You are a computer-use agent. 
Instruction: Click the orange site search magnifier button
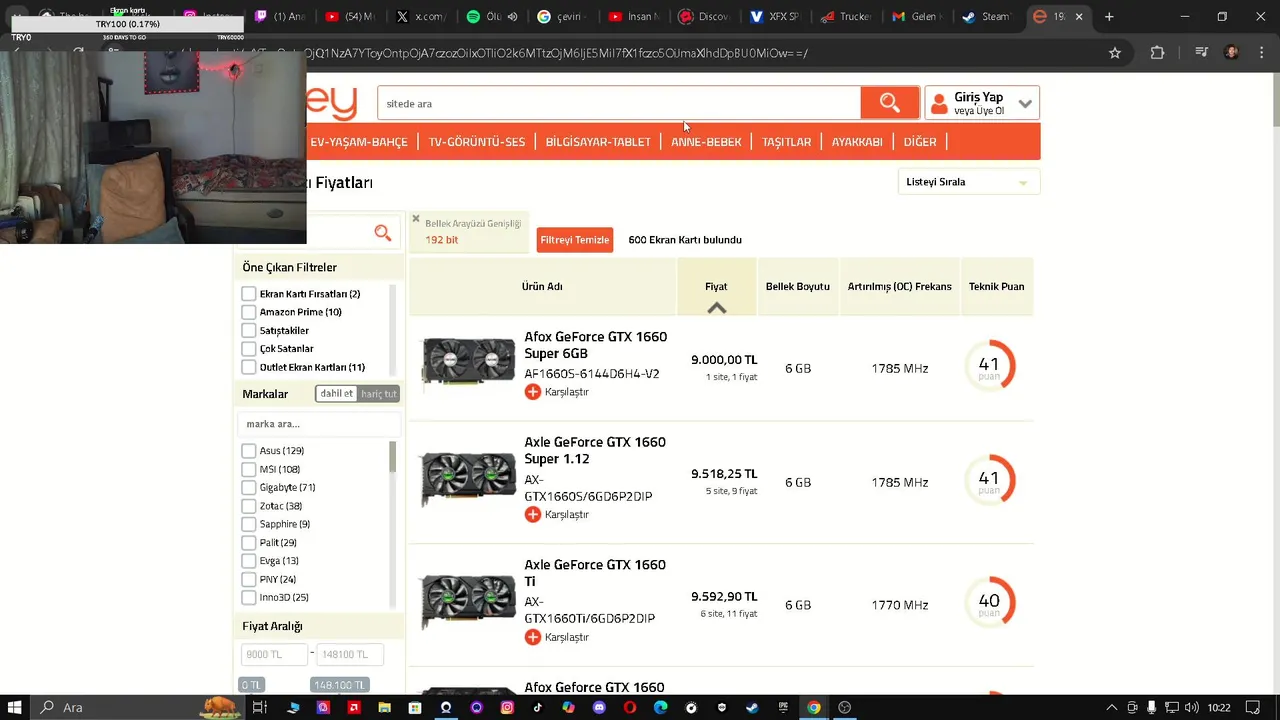[889, 103]
